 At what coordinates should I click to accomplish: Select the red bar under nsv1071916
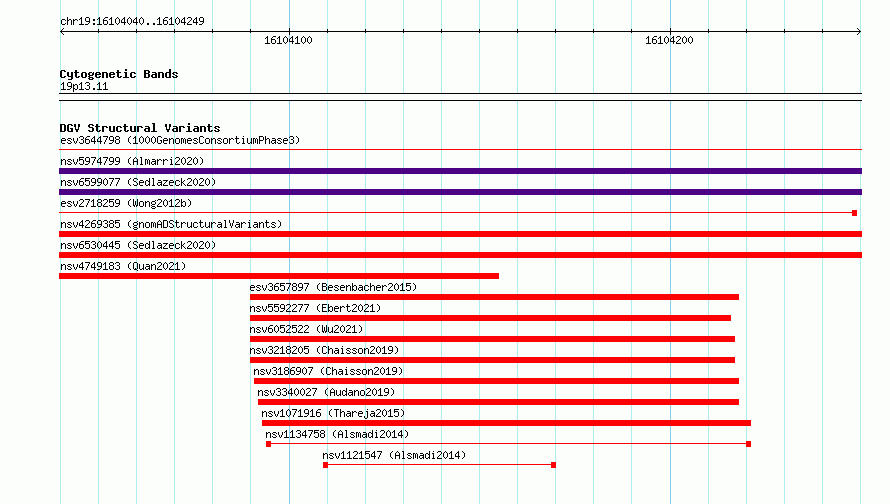(506, 423)
